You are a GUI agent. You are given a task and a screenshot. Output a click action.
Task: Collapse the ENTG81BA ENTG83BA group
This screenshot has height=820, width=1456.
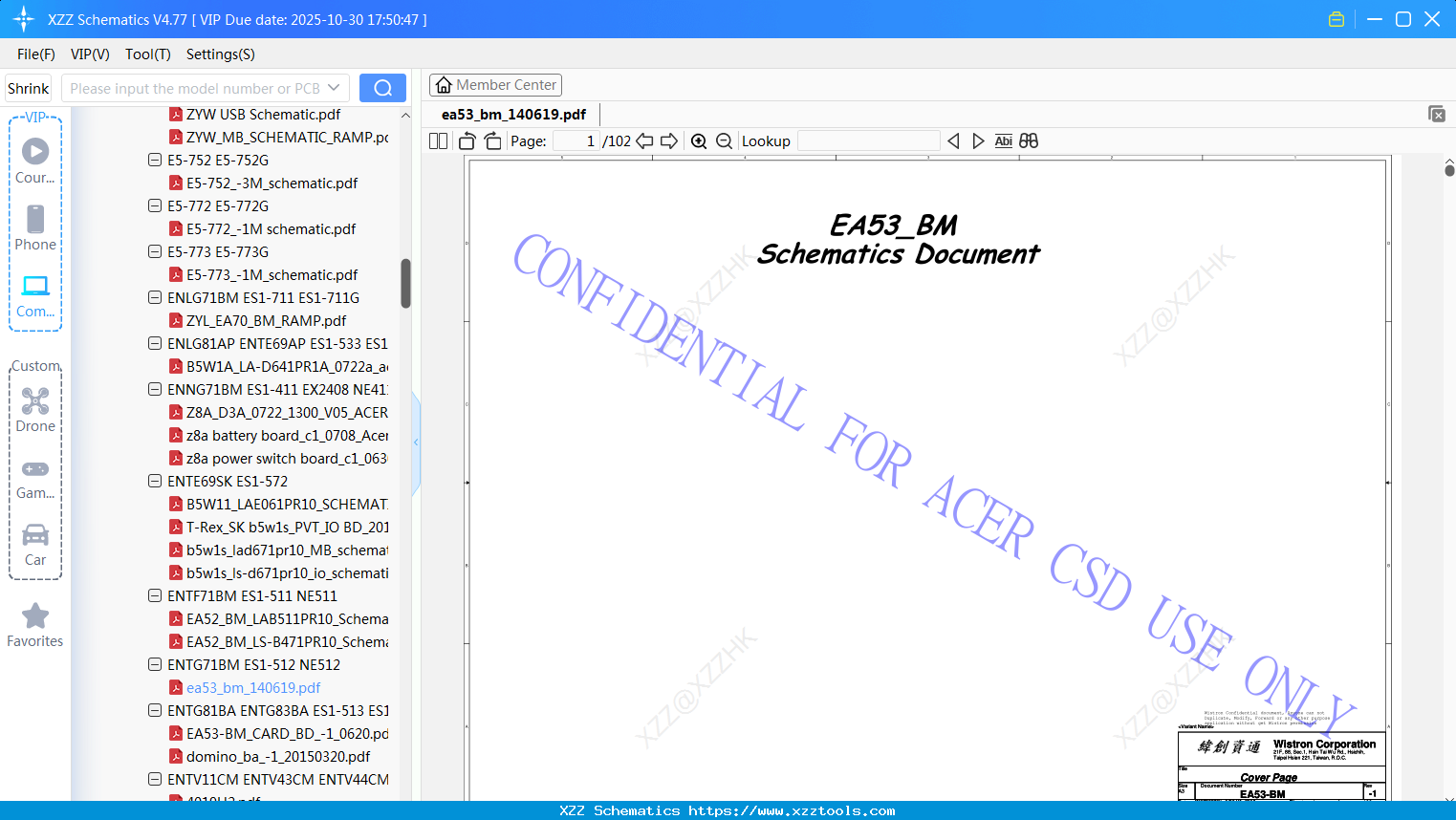tap(155, 710)
